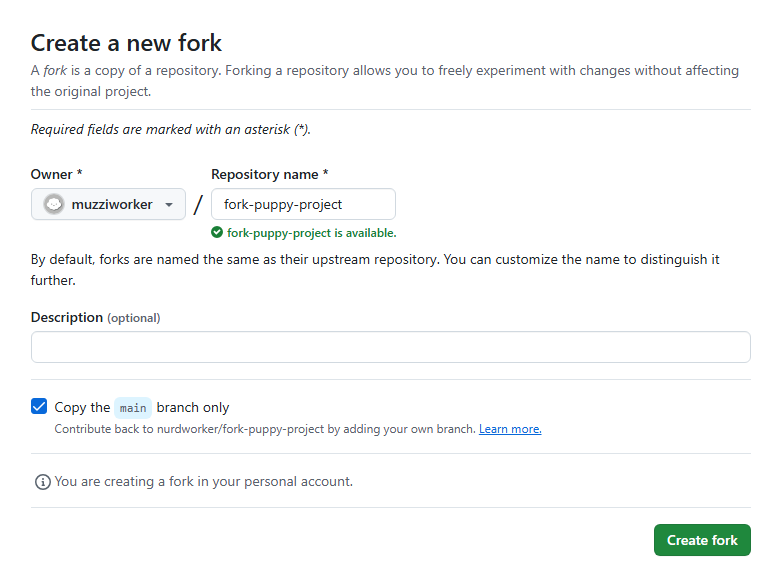The height and width of the screenshot is (572, 784).
Task: Click the "Repository name" field label
Action: tap(270, 174)
